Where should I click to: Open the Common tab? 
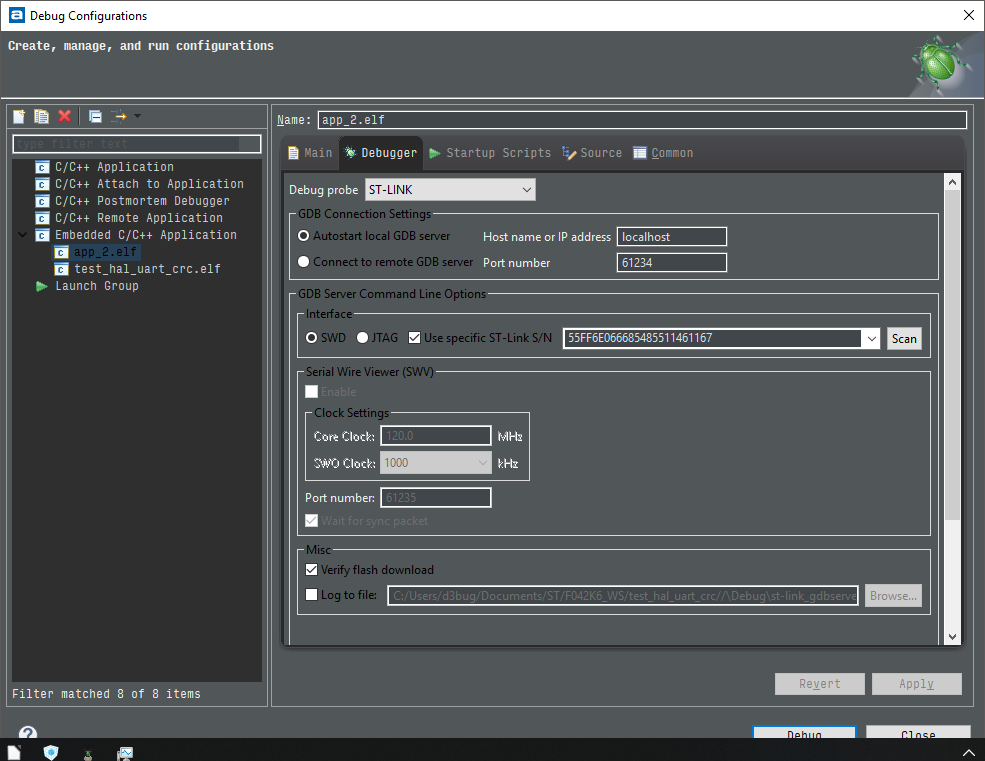point(663,153)
